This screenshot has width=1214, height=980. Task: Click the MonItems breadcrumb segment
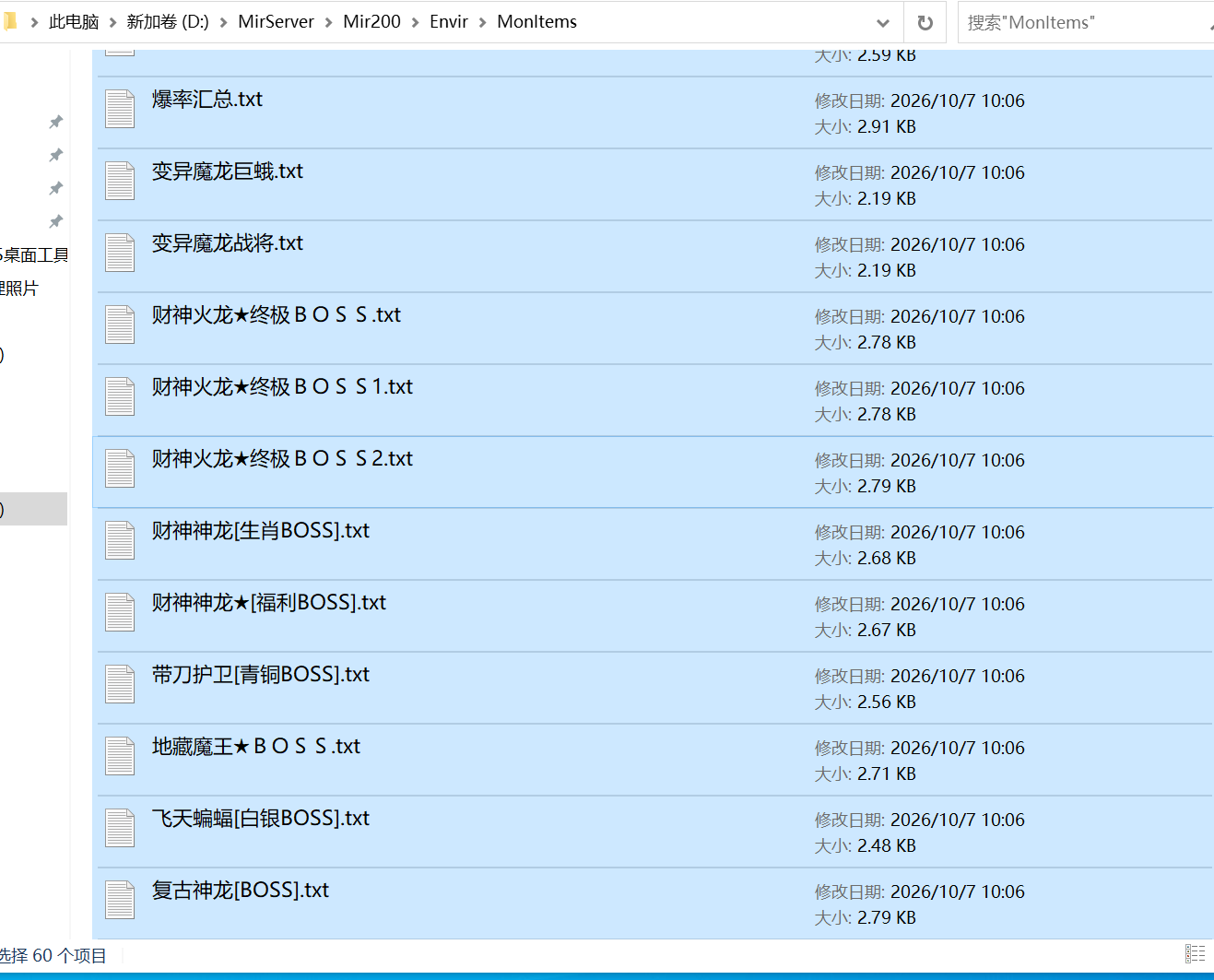[x=536, y=22]
